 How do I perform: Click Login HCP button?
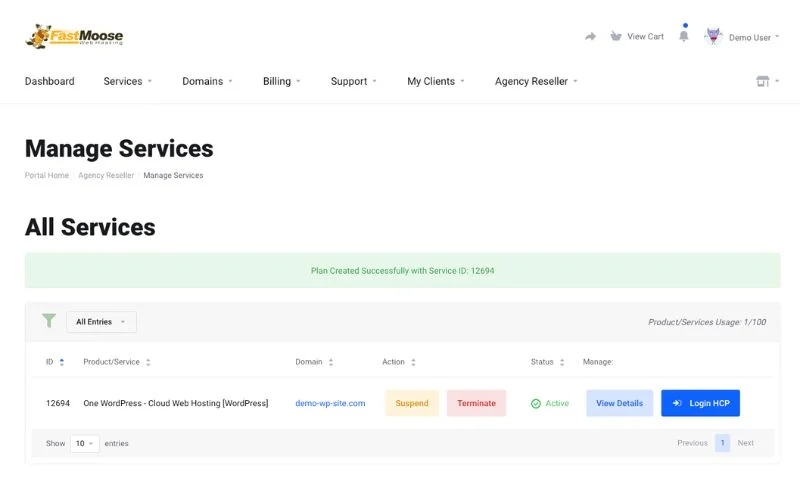pos(701,403)
